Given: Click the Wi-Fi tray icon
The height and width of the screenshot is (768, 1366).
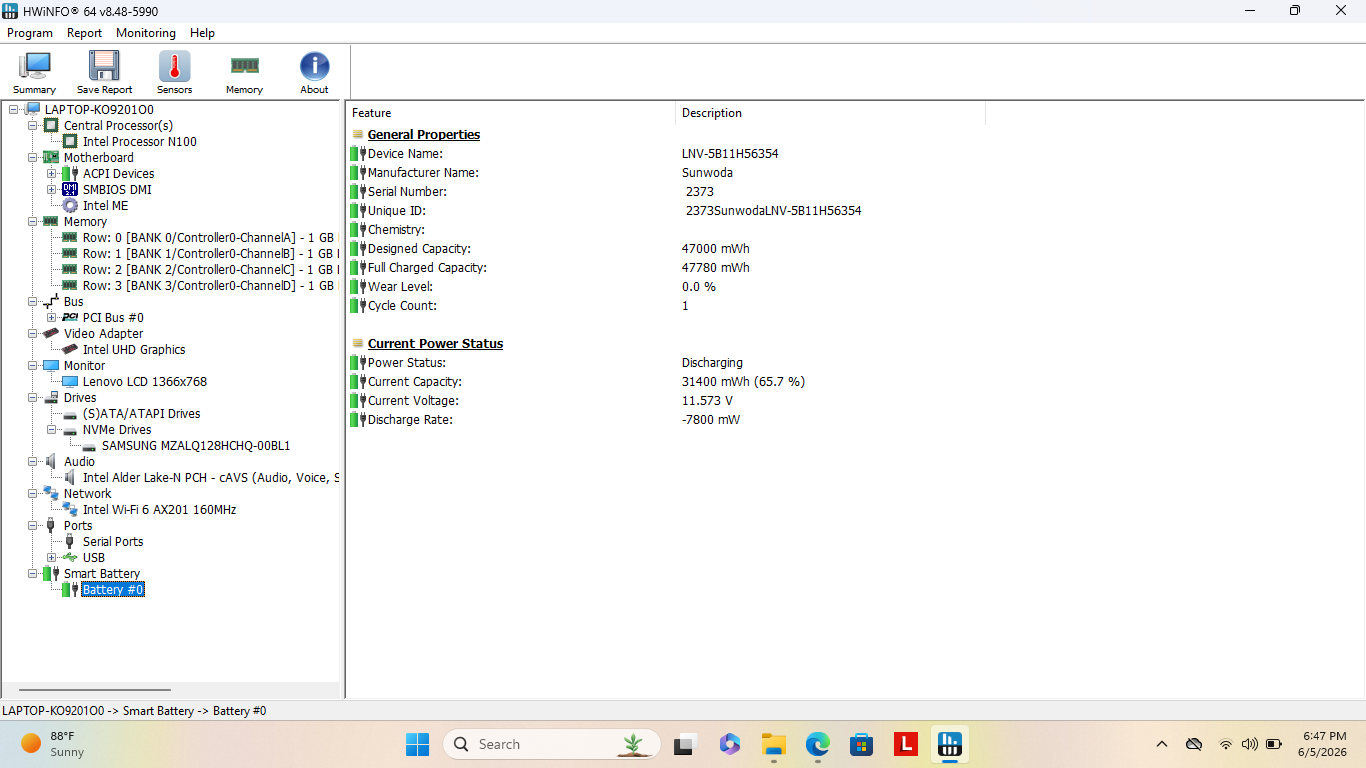Looking at the screenshot, I should [x=1226, y=744].
